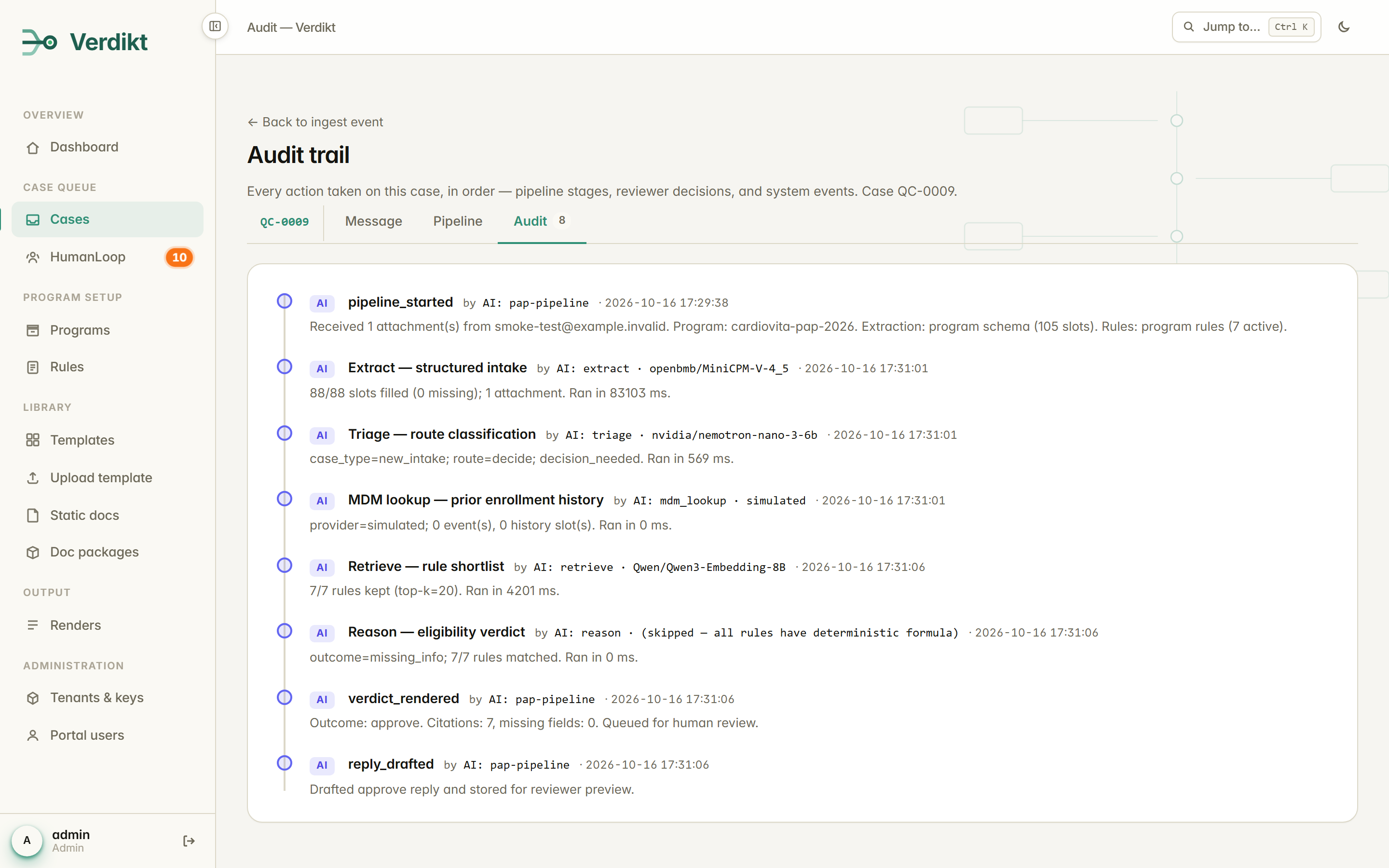Open the Jump to... search box
This screenshot has height=868, width=1389.
coord(1246,27)
